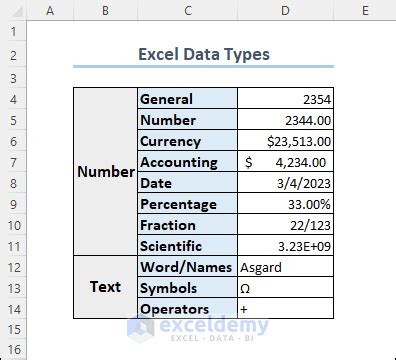Select row 12 header
396x360 pixels.
13,267
